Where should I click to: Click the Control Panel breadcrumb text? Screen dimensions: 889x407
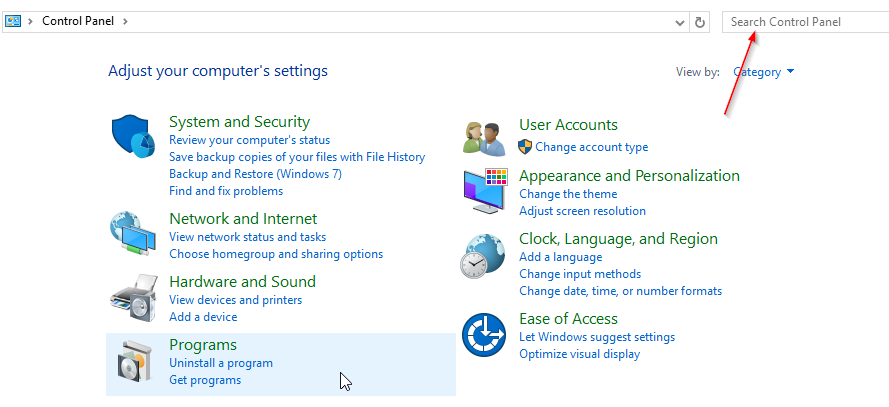[78, 22]
